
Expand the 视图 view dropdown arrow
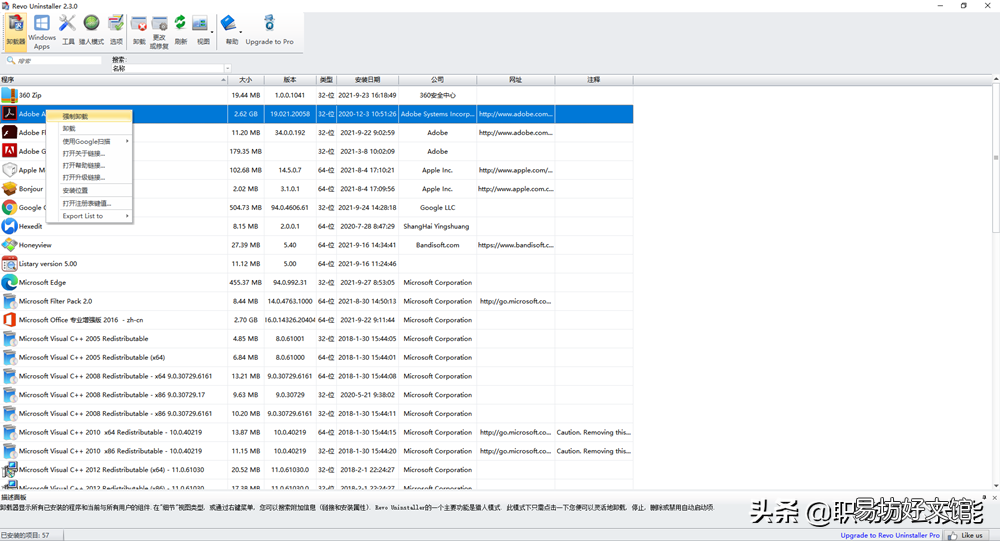coord(212,32)
